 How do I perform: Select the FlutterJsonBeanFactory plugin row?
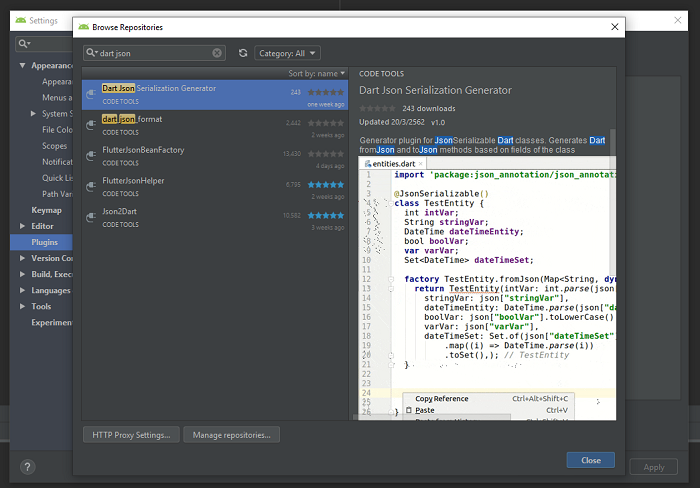(x=215, y=156)
